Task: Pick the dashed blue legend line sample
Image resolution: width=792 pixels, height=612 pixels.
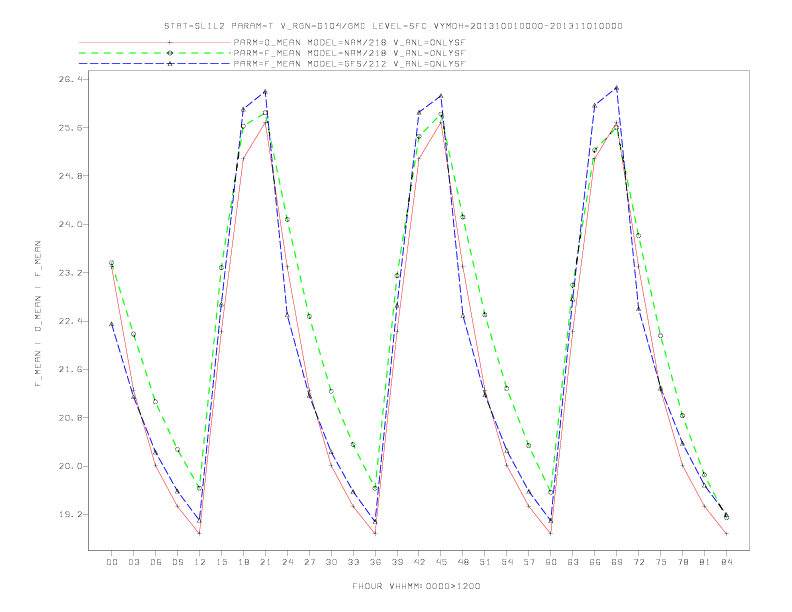Action: 155,64
